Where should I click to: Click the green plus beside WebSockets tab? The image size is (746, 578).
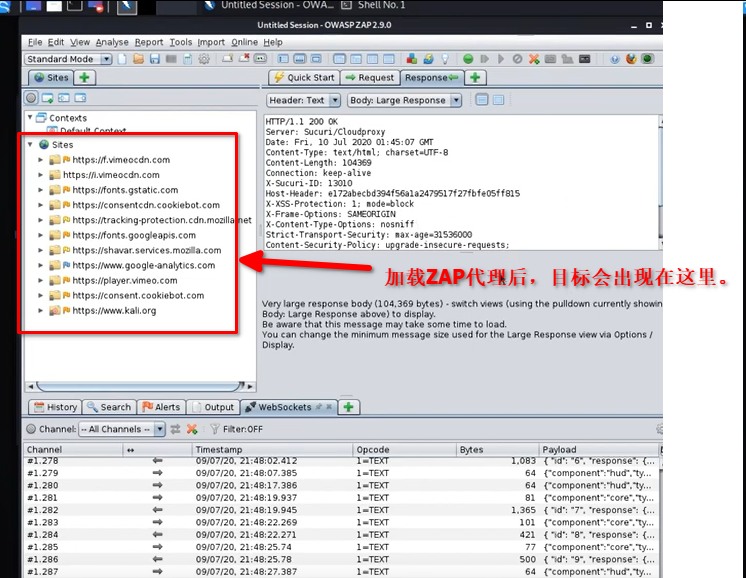coord(349,407)
